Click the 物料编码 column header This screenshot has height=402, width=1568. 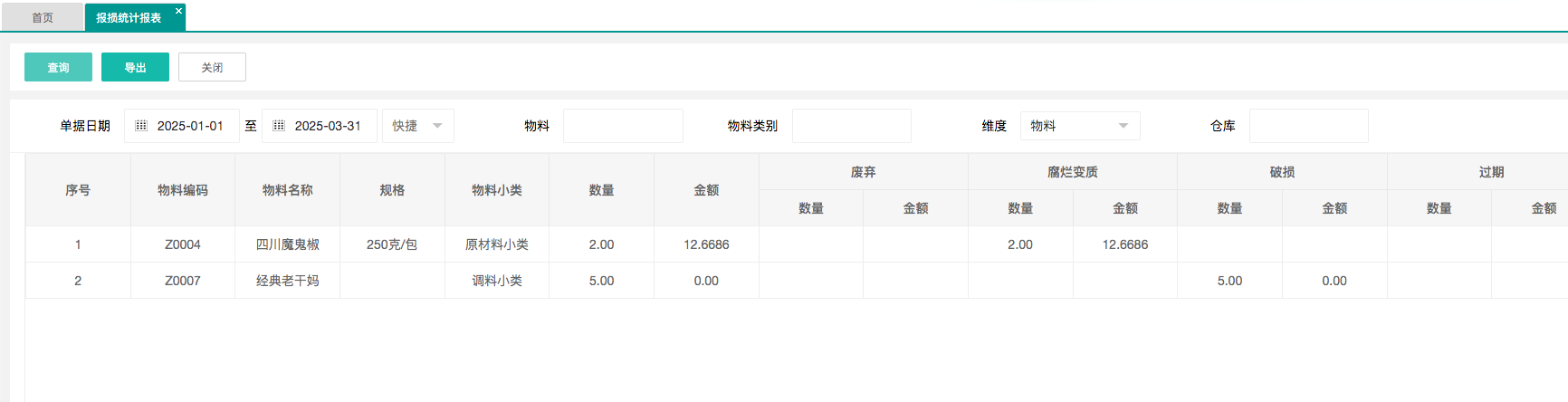point(183,190)
